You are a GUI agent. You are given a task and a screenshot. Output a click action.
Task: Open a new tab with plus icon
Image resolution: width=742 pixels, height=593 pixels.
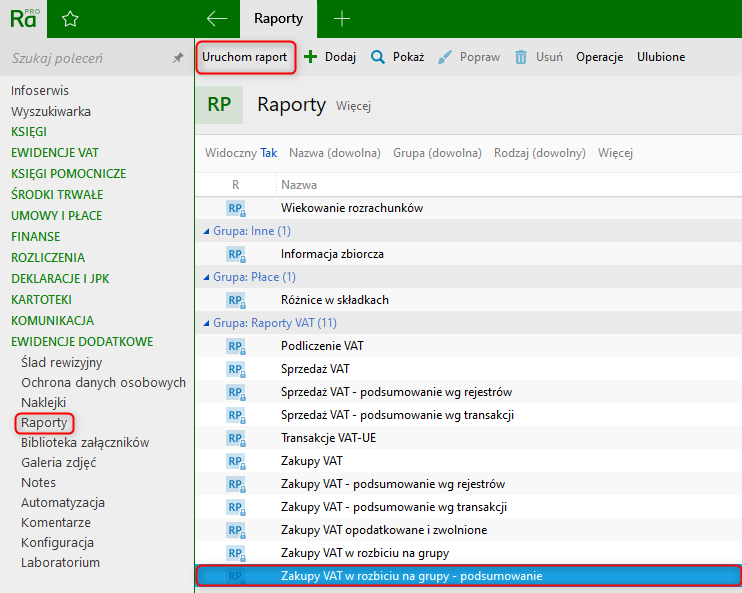pyautogui.click(x=342, y=19)
